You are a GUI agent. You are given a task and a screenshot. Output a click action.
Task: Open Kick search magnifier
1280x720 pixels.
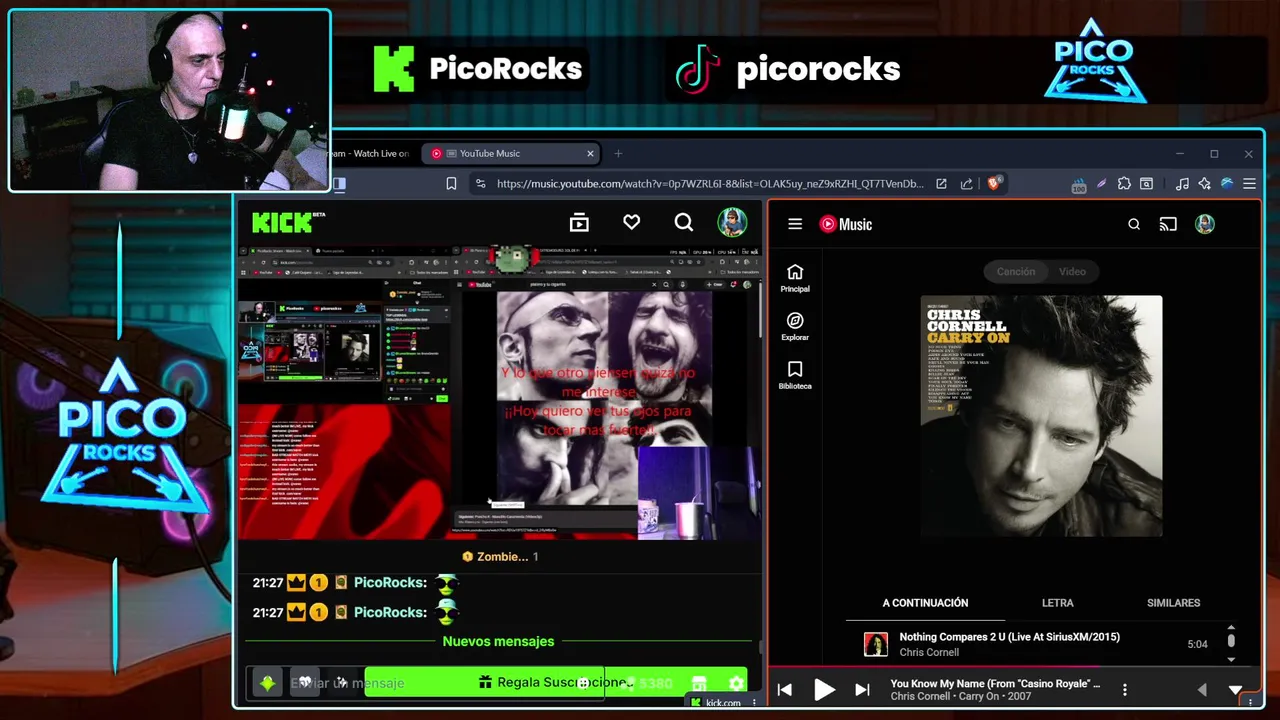(x=683, y=222)
